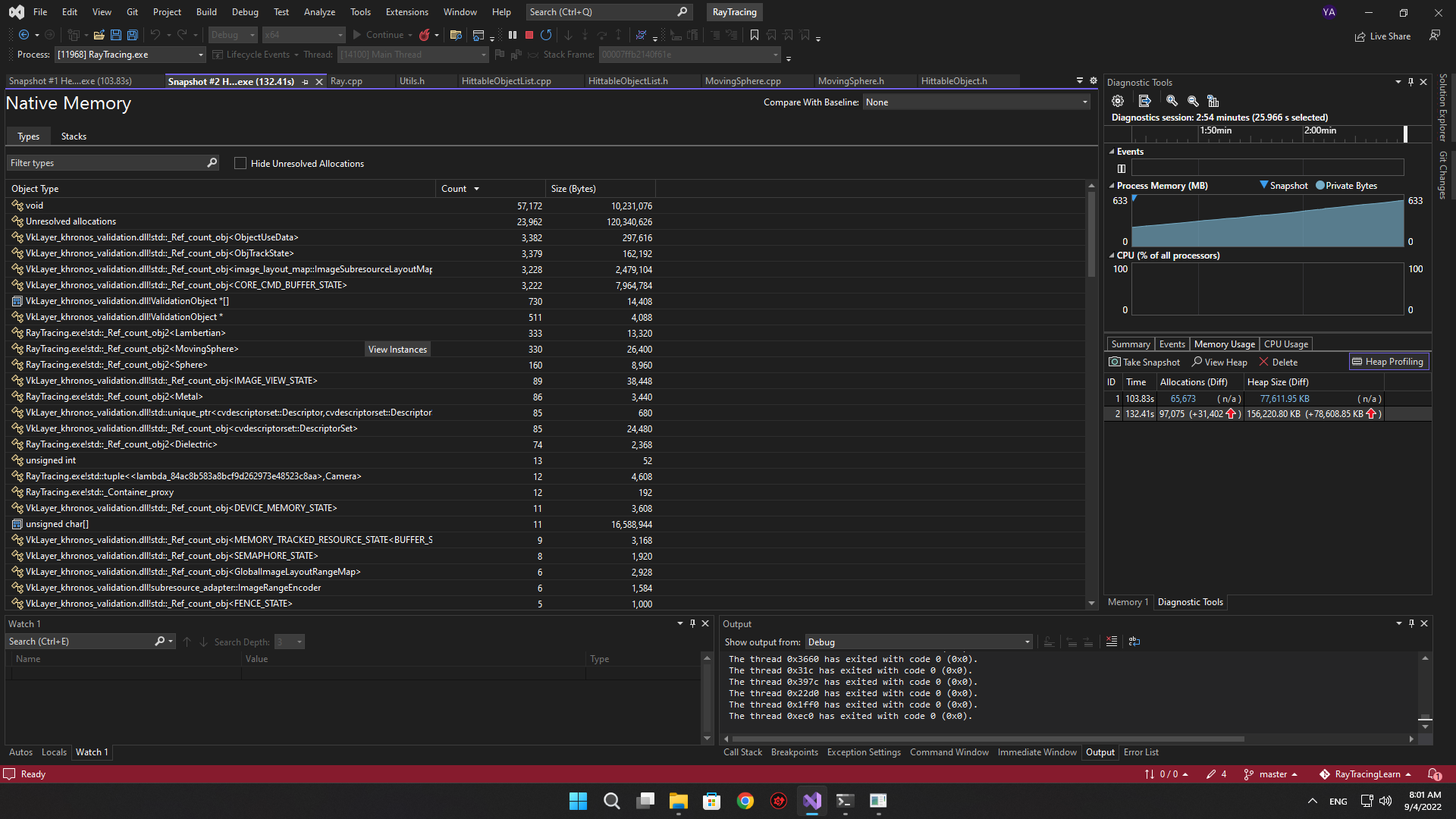The image size is (1456, 819).
Task: Click View Heap button
Action: coord(1219,362)
